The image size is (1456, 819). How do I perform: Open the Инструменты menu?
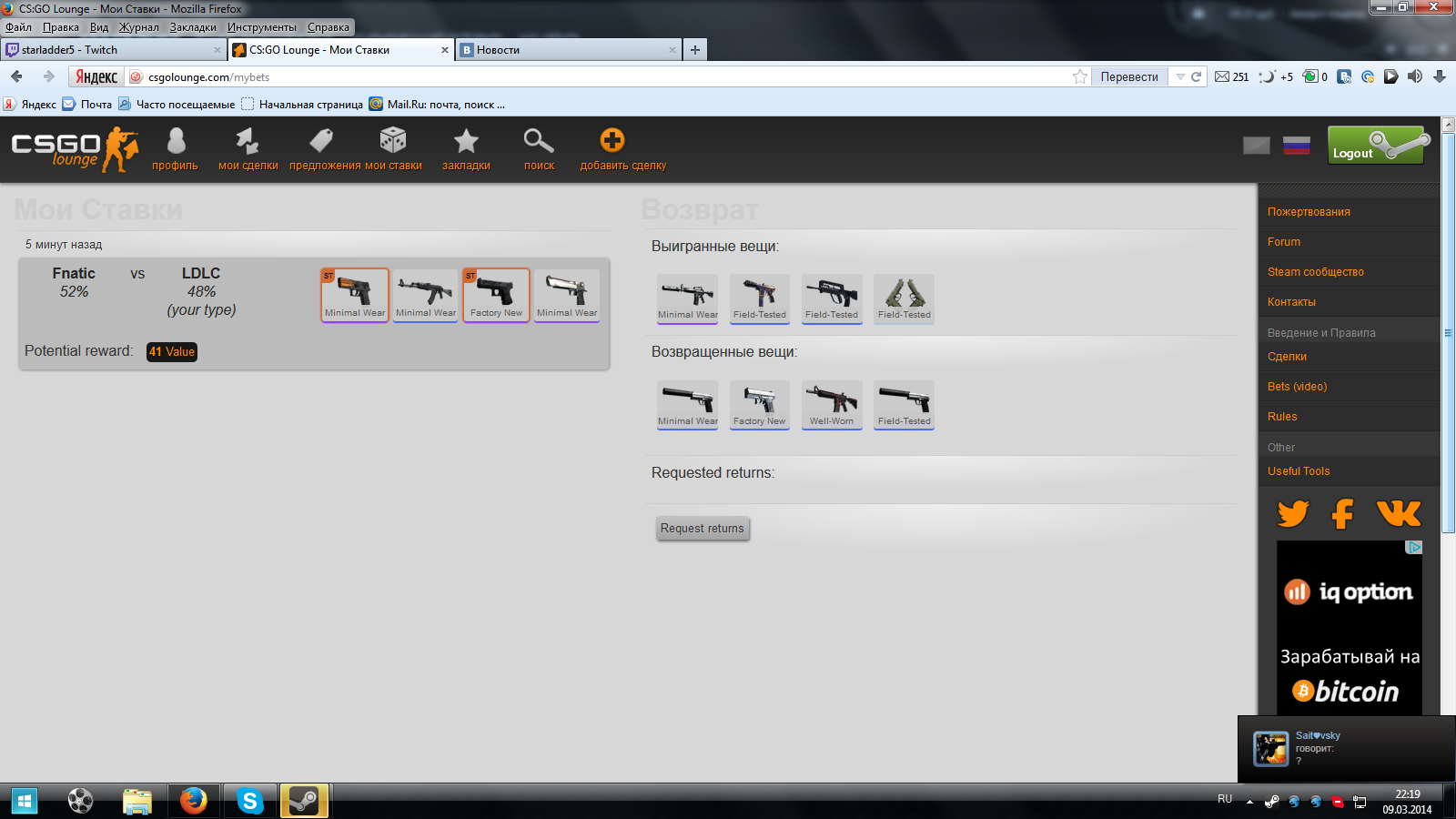coord(262,27)
